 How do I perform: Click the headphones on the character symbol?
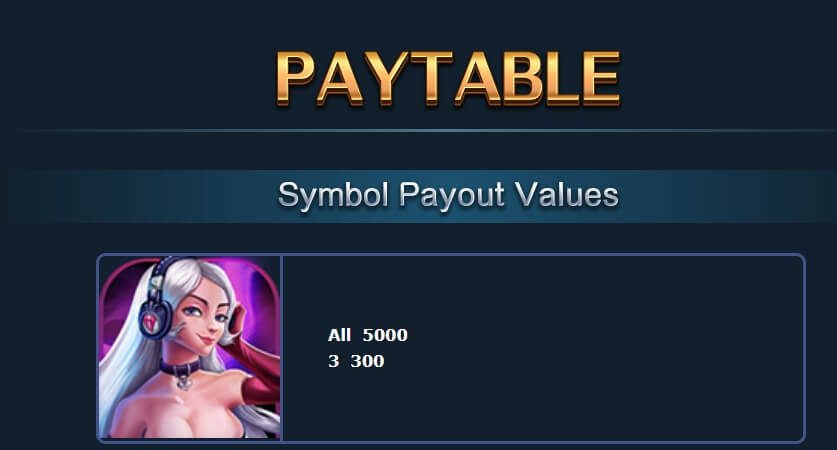pyautogui.click(x=155, y=309)
